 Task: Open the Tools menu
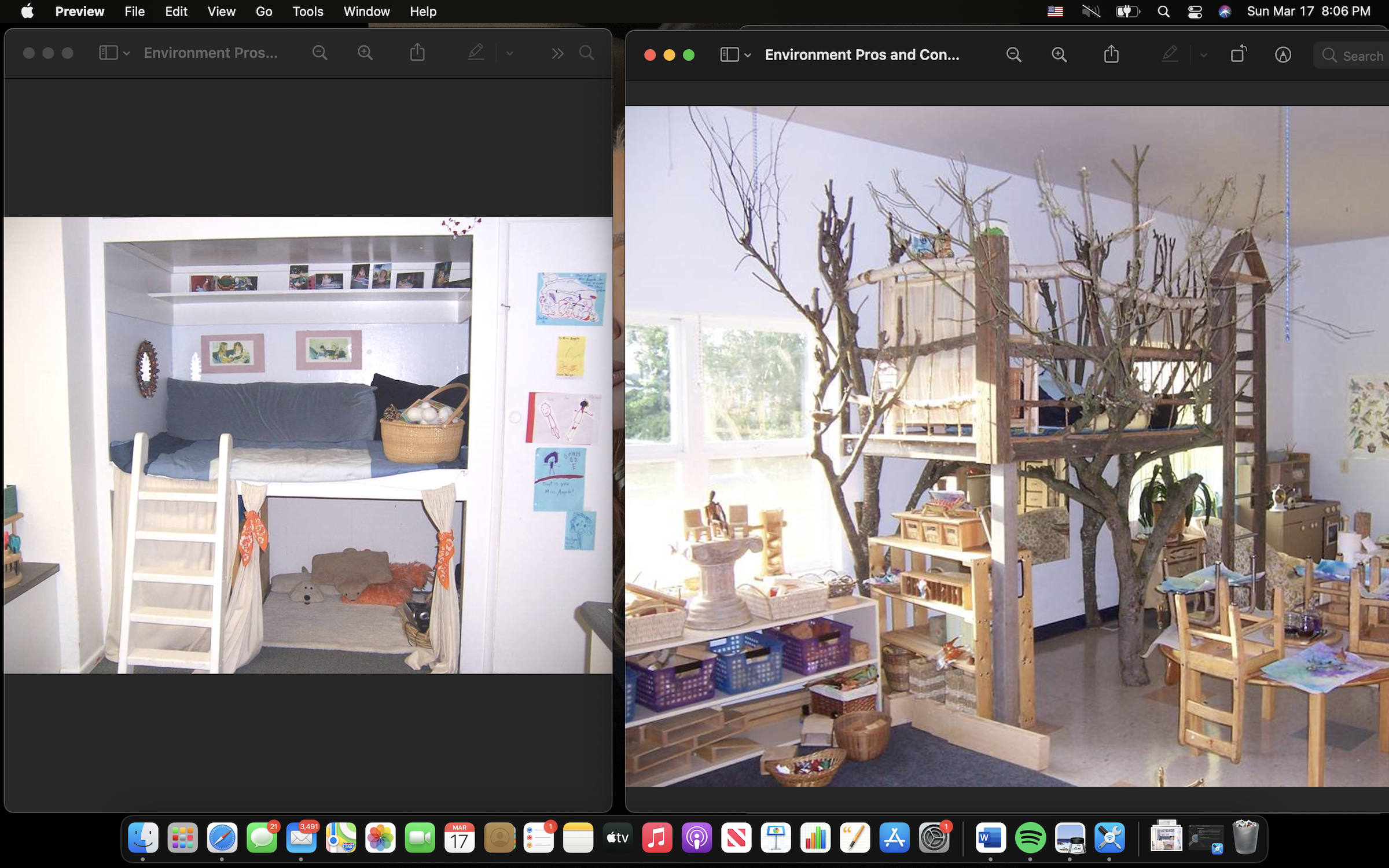pyautogui.click(x=307, y=12)
